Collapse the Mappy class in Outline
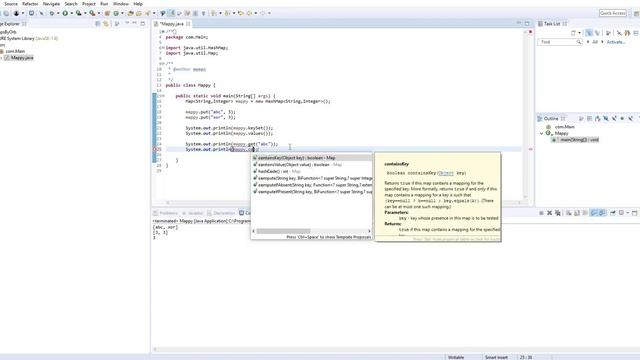 [542, 133]
